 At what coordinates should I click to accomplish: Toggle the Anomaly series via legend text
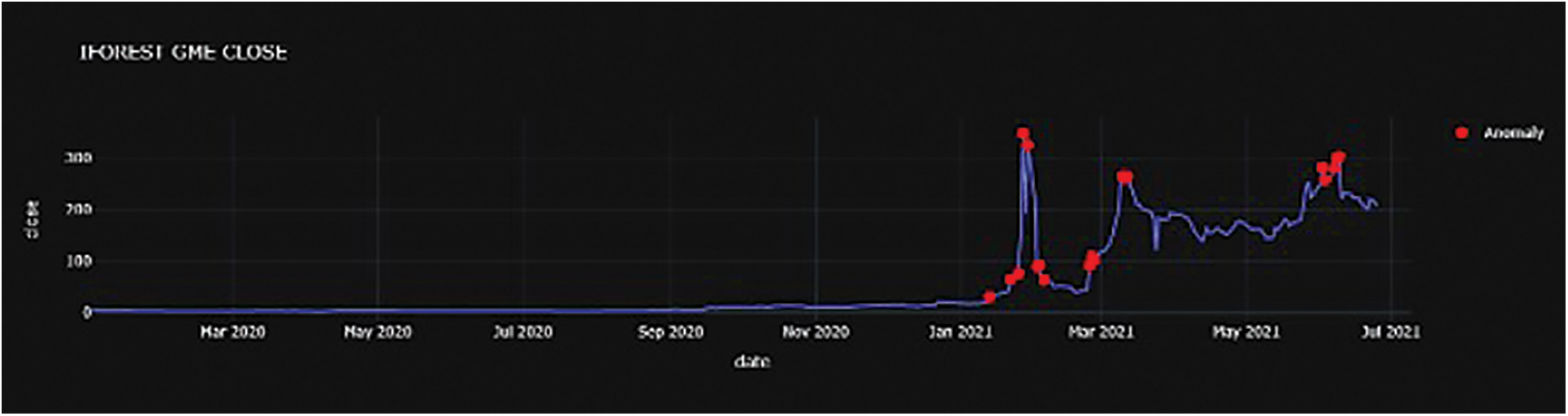(x=1513, y=132)
